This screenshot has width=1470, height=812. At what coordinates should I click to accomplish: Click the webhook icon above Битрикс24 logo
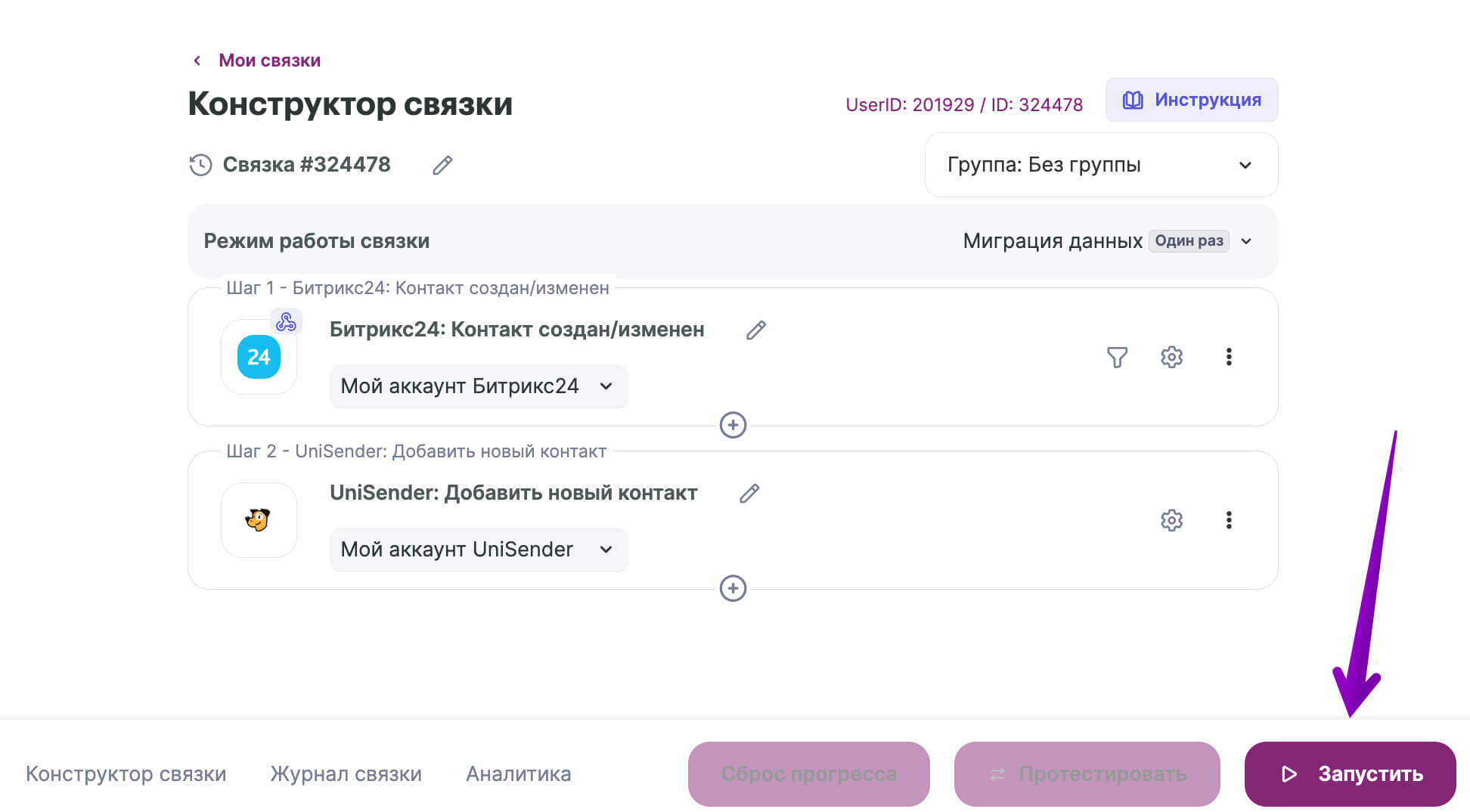[286, 322]
